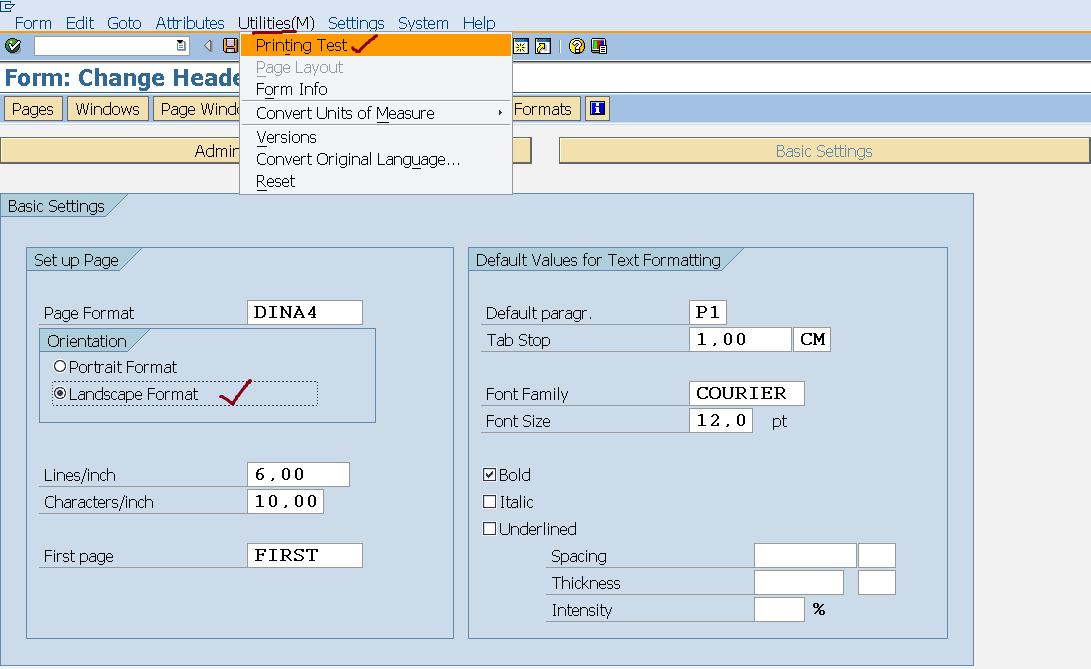Open the command field history dropdown
The width and height of the screenshot is (1091, 669).
pos(181,46)
